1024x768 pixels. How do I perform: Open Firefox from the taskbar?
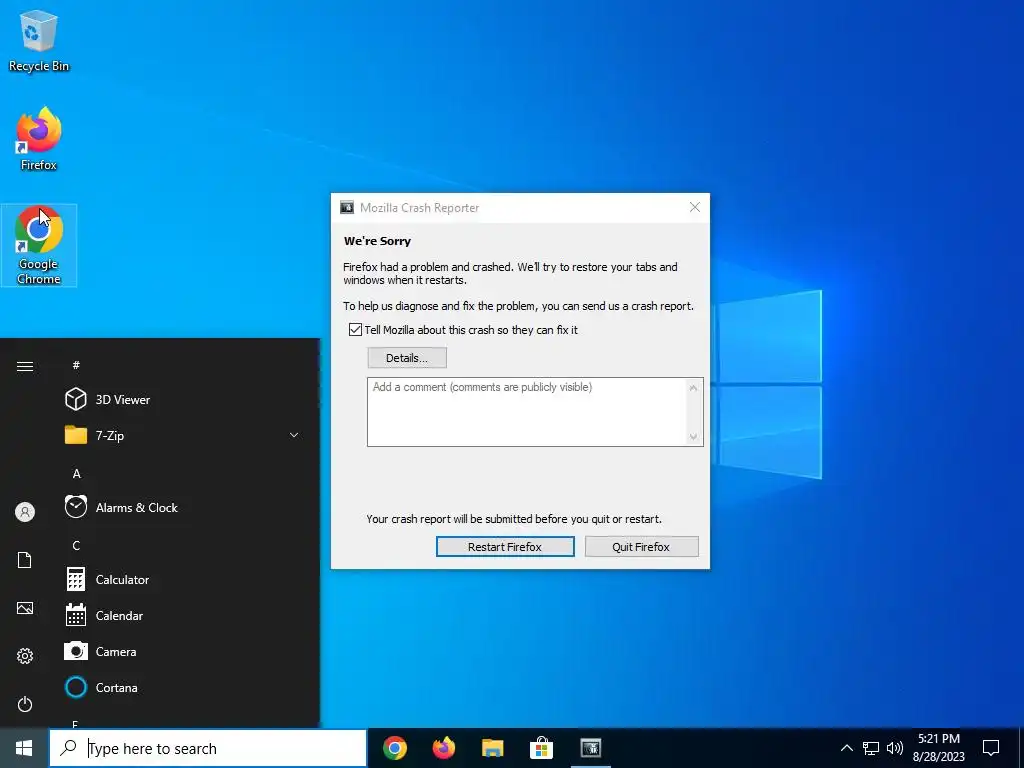point(444,748)
